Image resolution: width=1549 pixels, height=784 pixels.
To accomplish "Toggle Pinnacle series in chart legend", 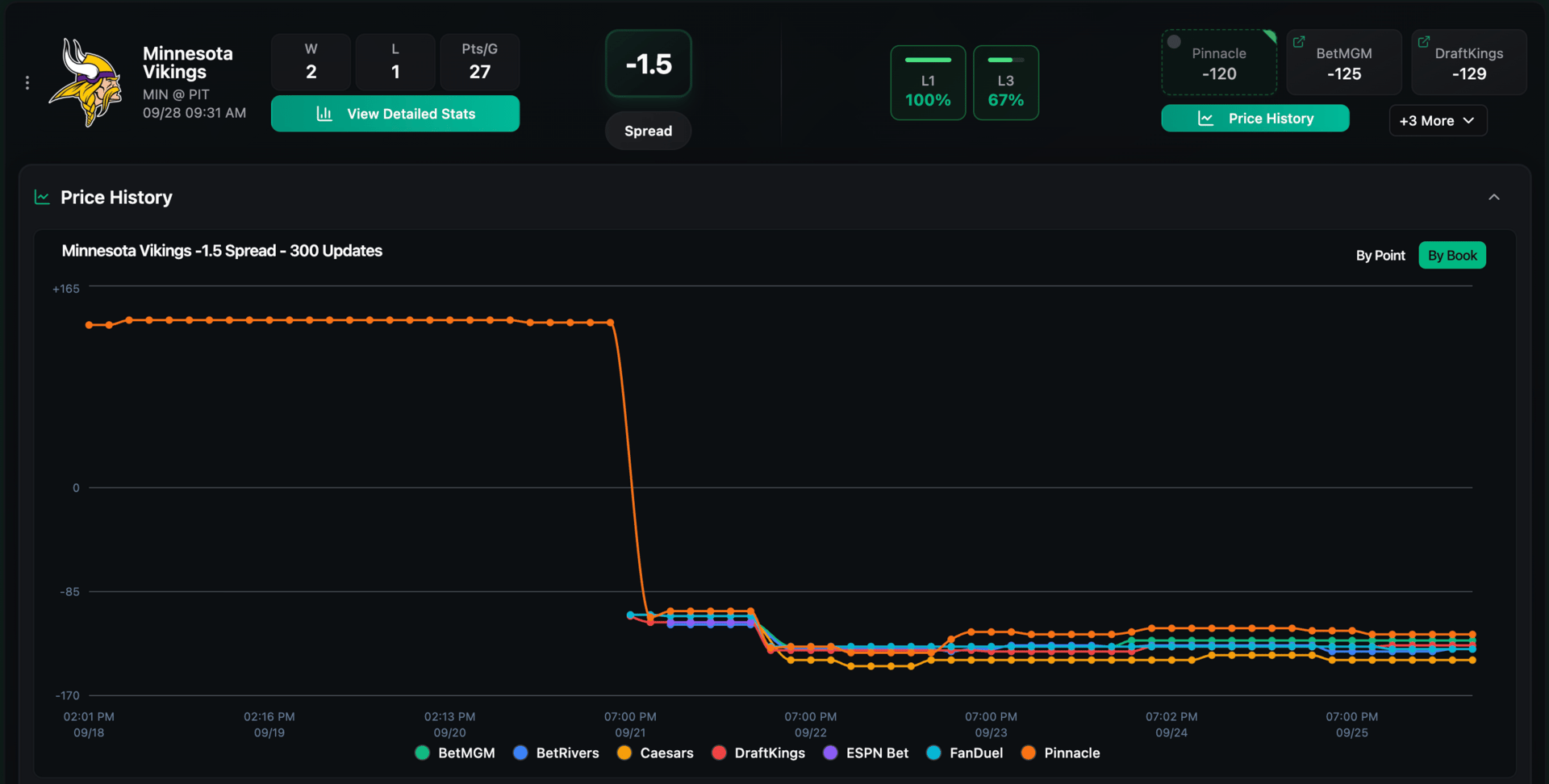I will tap(1061, 753).
